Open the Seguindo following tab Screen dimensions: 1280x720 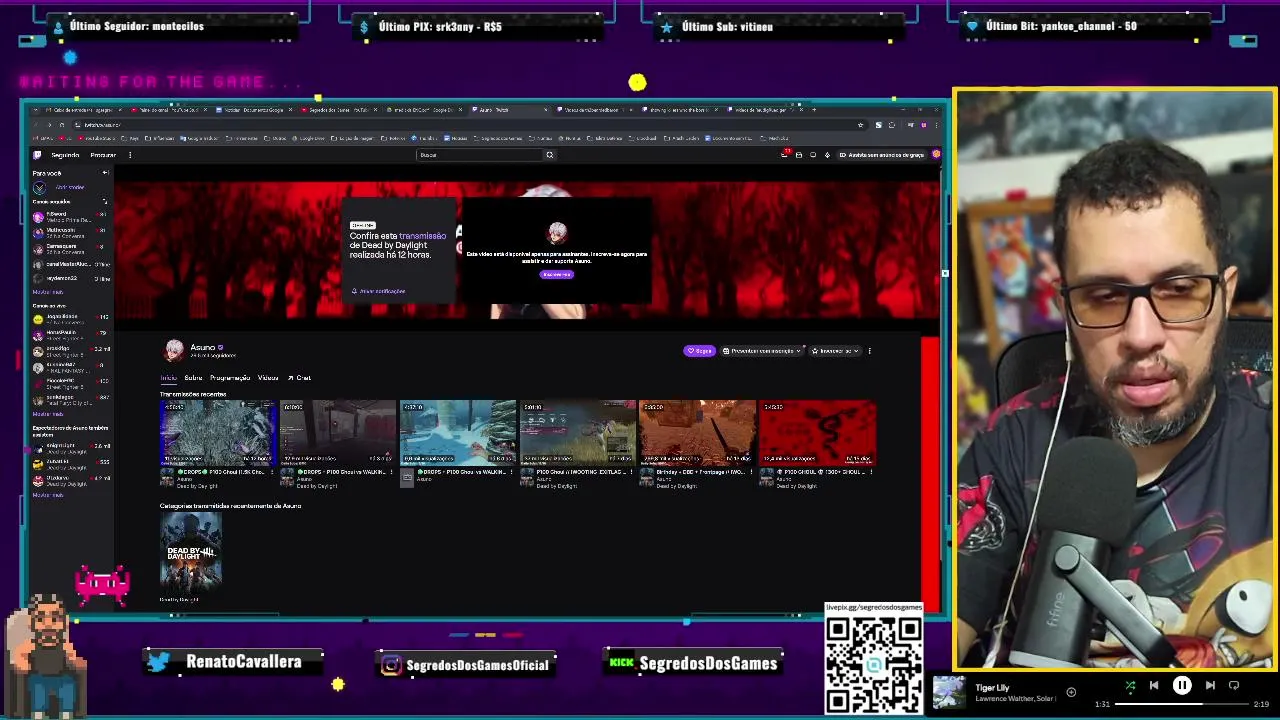pos(65,155)
